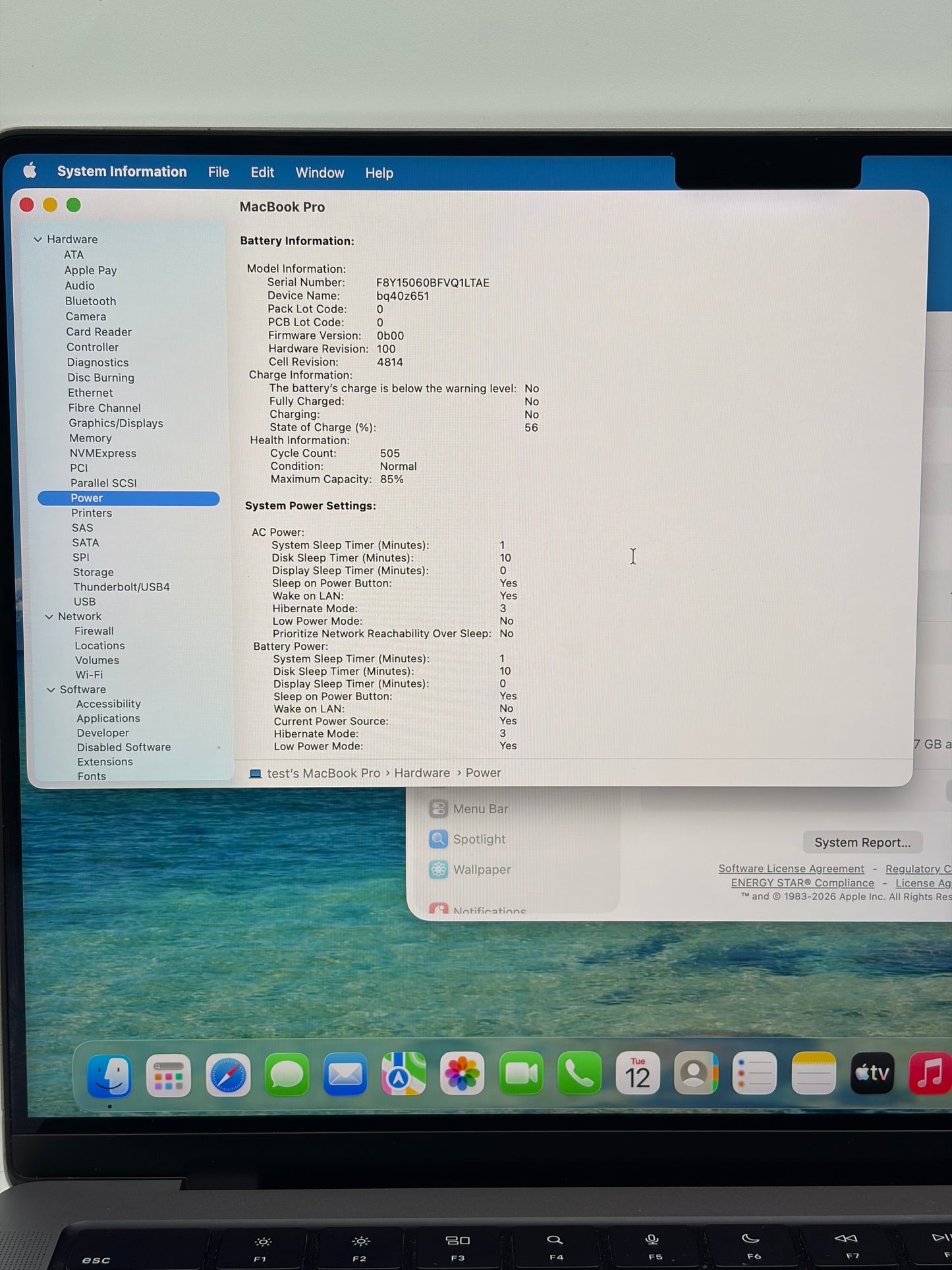Viewport: 952px width, 1270px height.
Task: Open Safari from the Dock
Action: click(228, 1076)
